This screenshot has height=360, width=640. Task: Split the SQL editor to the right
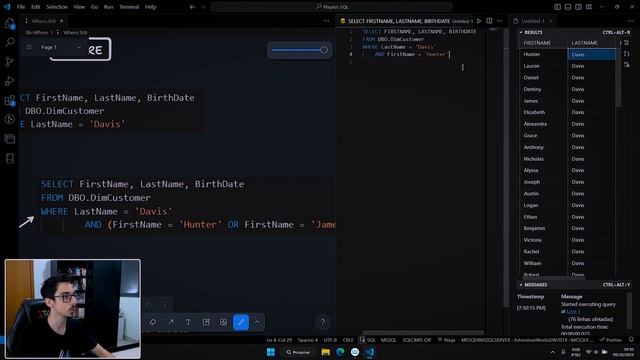click(489, 21)
